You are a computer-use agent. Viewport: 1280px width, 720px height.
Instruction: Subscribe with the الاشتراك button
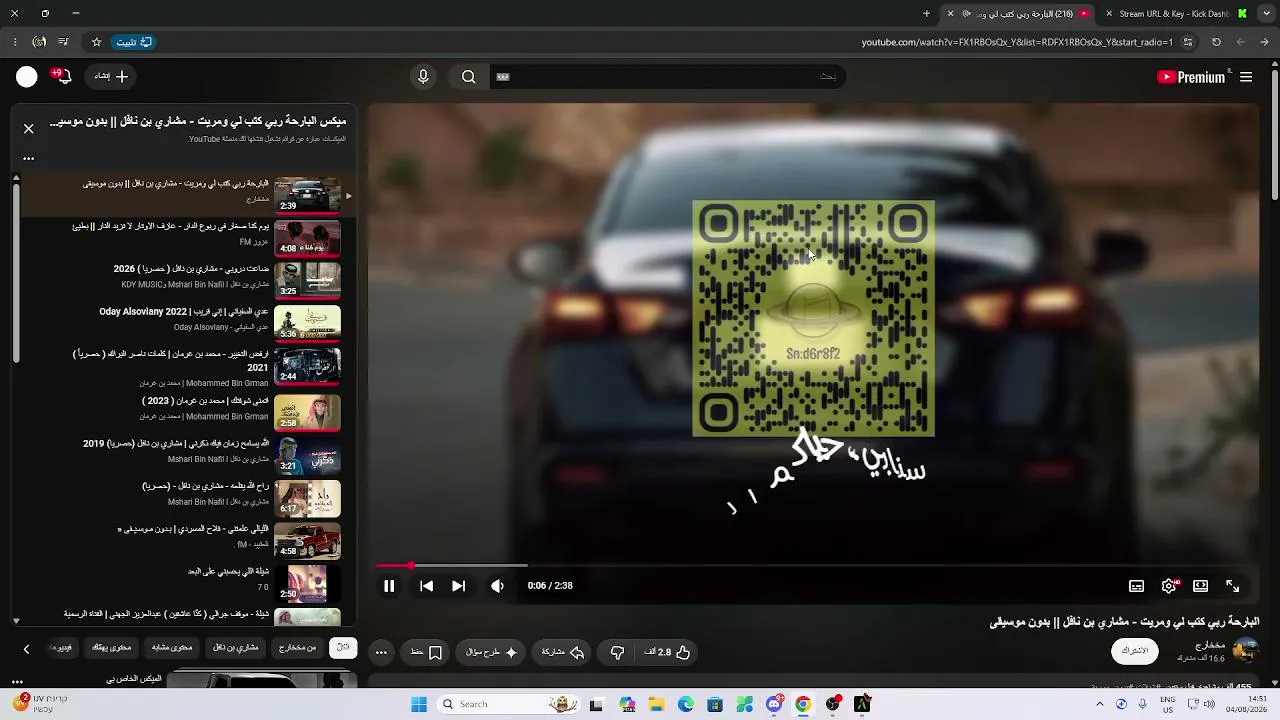point(1135,651)
